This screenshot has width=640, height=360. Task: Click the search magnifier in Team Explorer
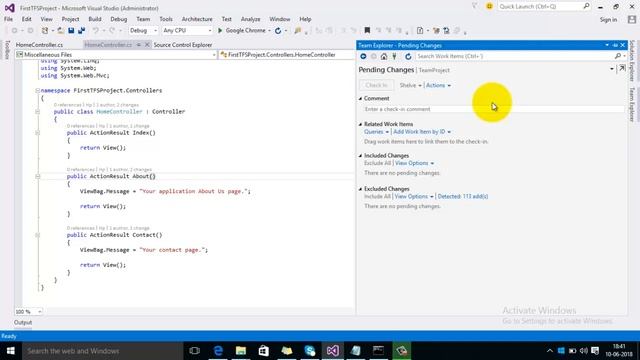click(618, 56)
